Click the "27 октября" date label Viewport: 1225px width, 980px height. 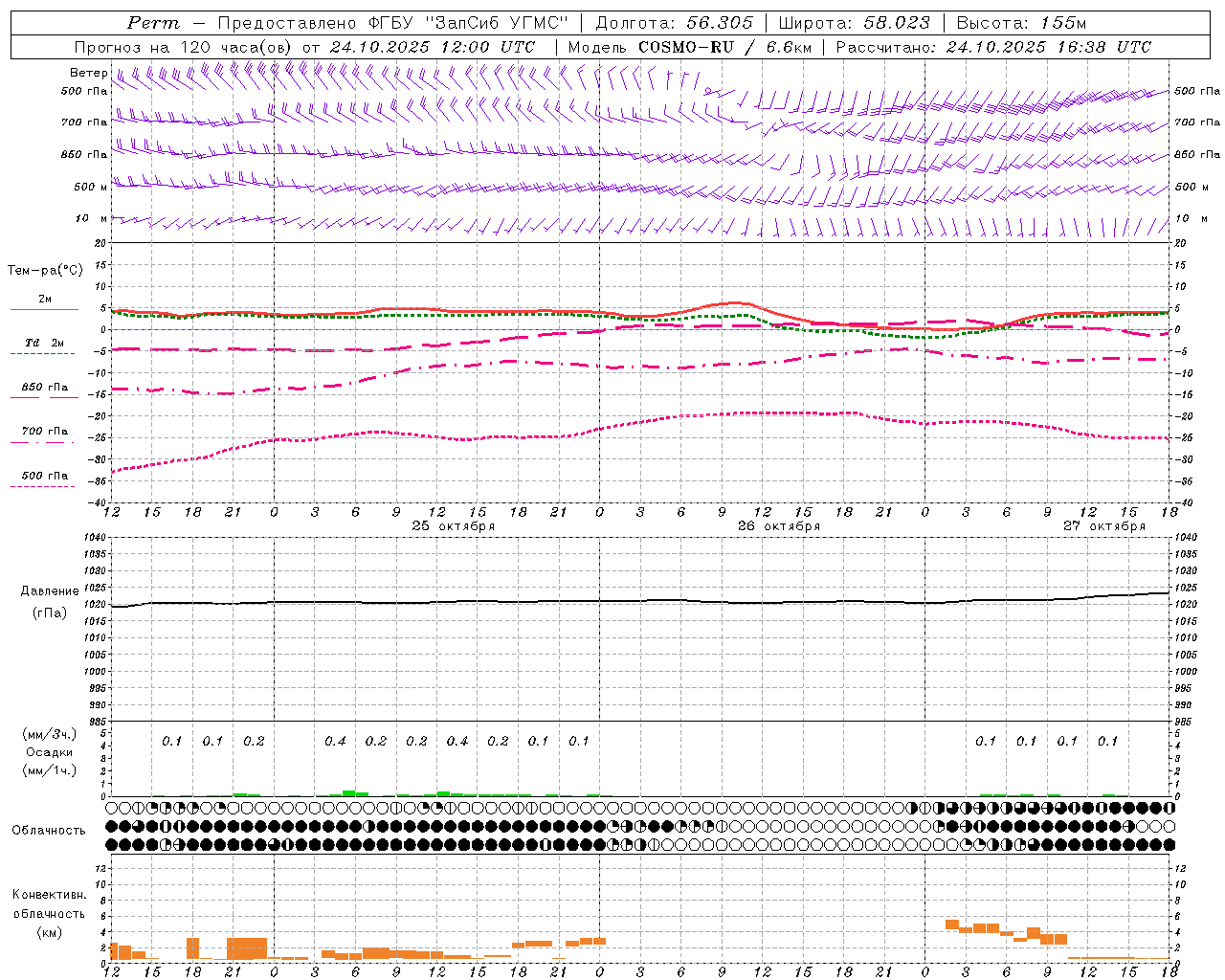click(x=1104, y=526)
